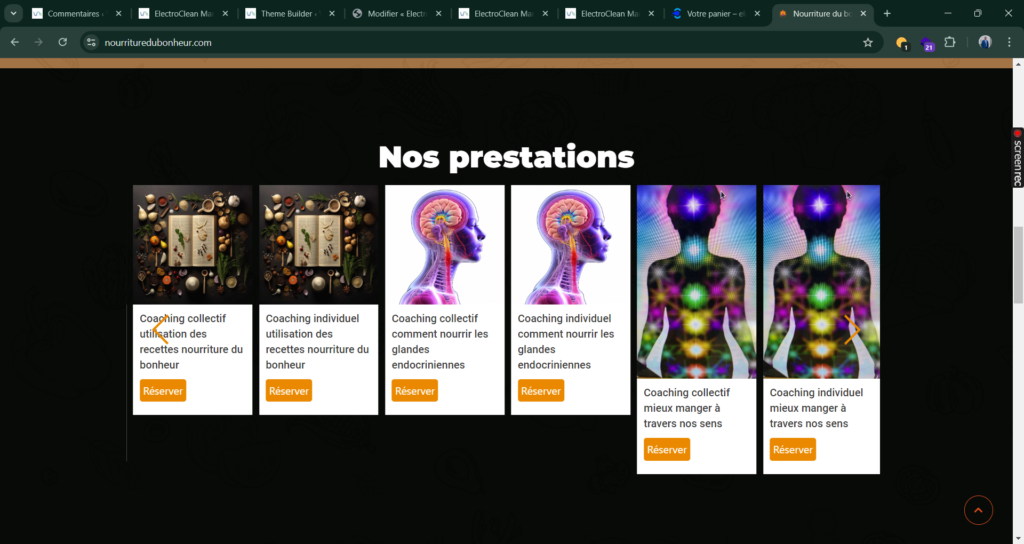
Task: Reserve Coaching collectif glandes endocriniennes
Action: 415,391
